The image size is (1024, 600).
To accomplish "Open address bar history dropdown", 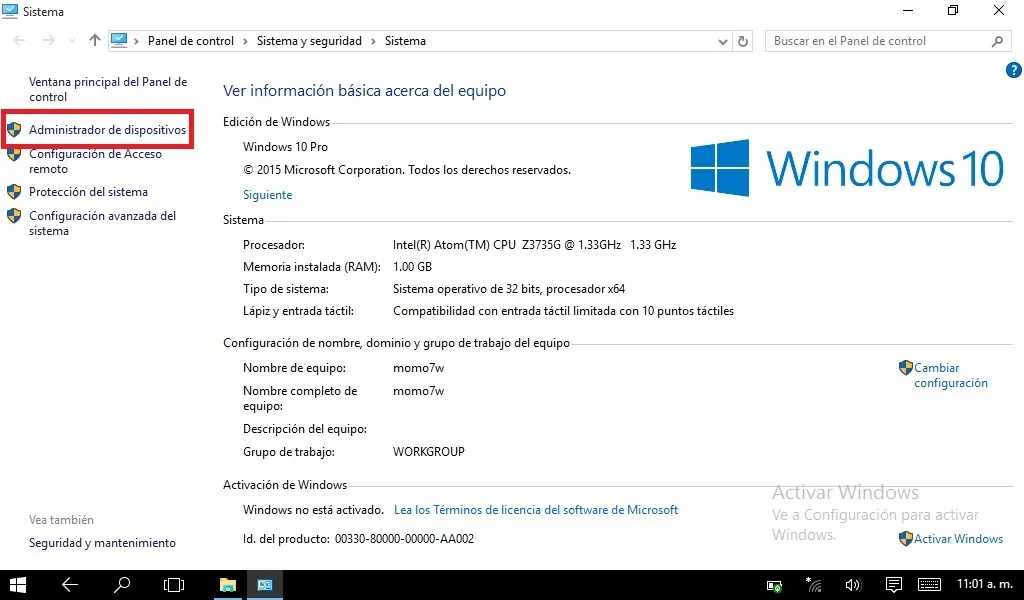I will [x=722, y=41].
